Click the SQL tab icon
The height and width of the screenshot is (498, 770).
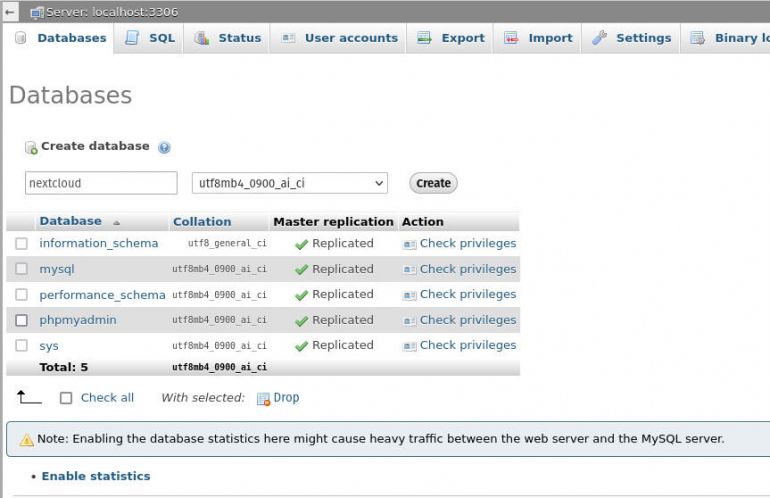pyautogui.click(x=132, y=38)
